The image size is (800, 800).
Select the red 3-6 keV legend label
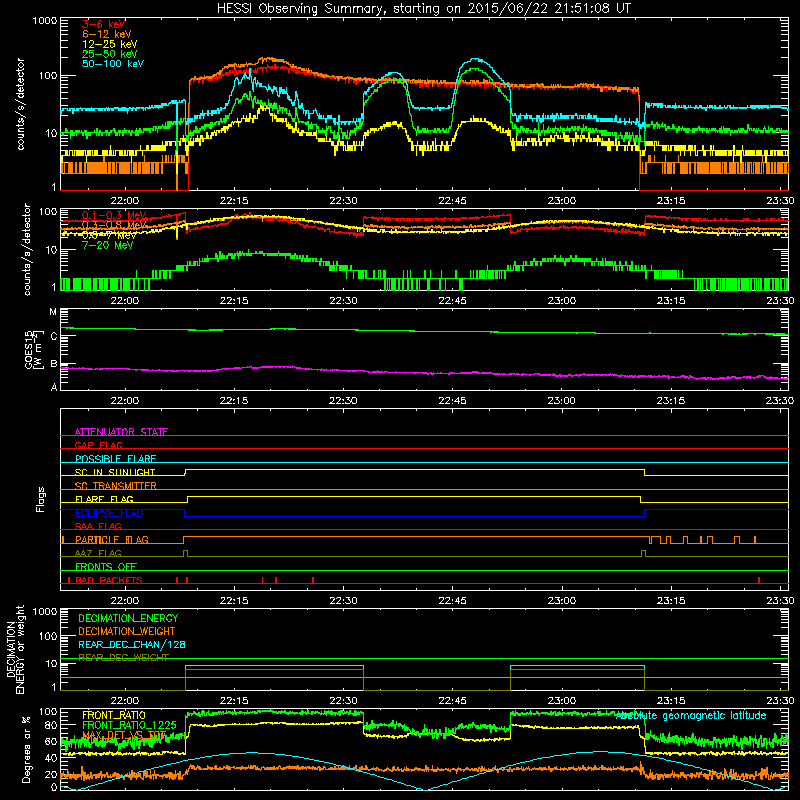pos(104,24)
